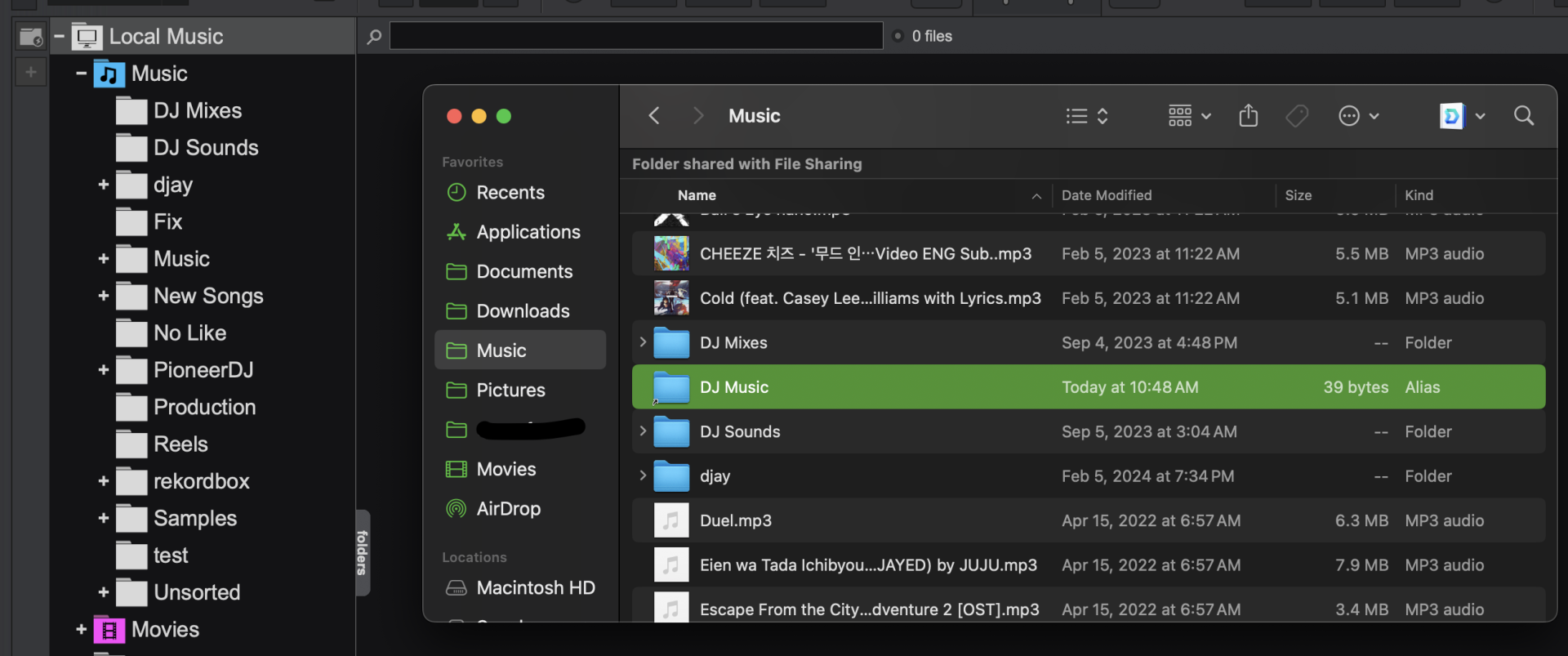Expand the djay folder disclosure in Finder
The image size is (1568, 656).
click(x=643, y=475)
